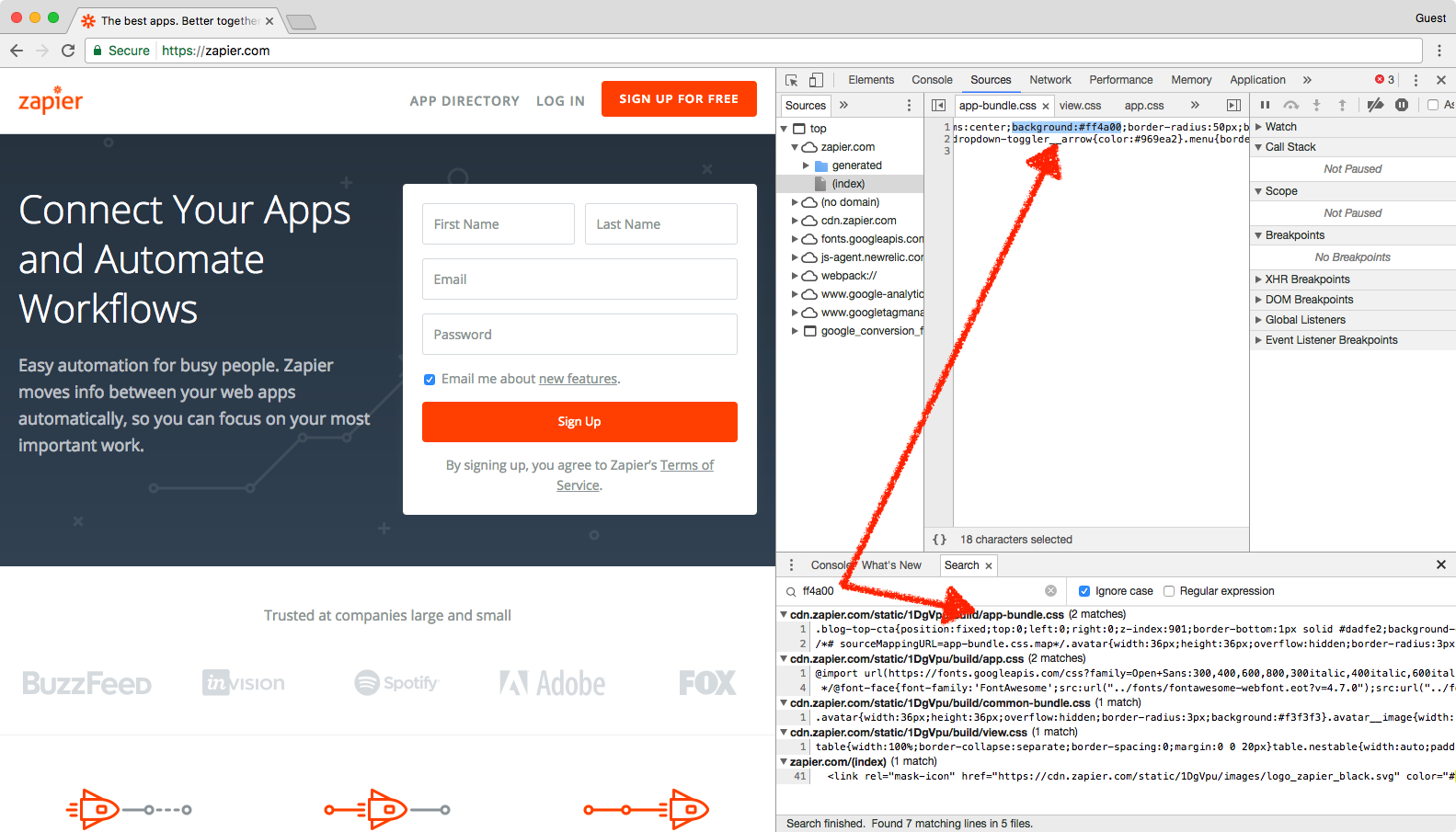Follow the new features link

578,379
